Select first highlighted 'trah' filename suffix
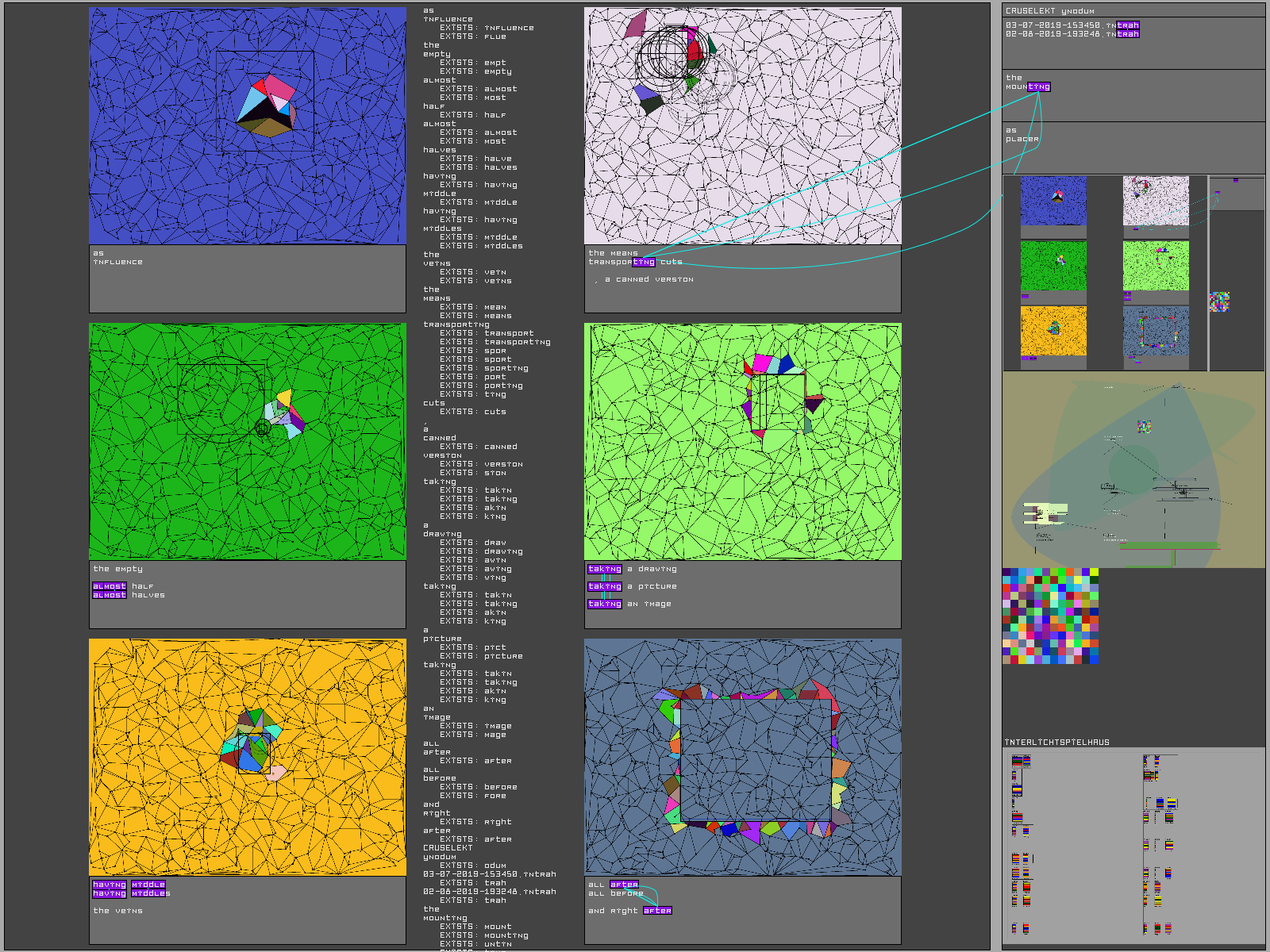This screenshot has height=952, width=1270. 1128,25
